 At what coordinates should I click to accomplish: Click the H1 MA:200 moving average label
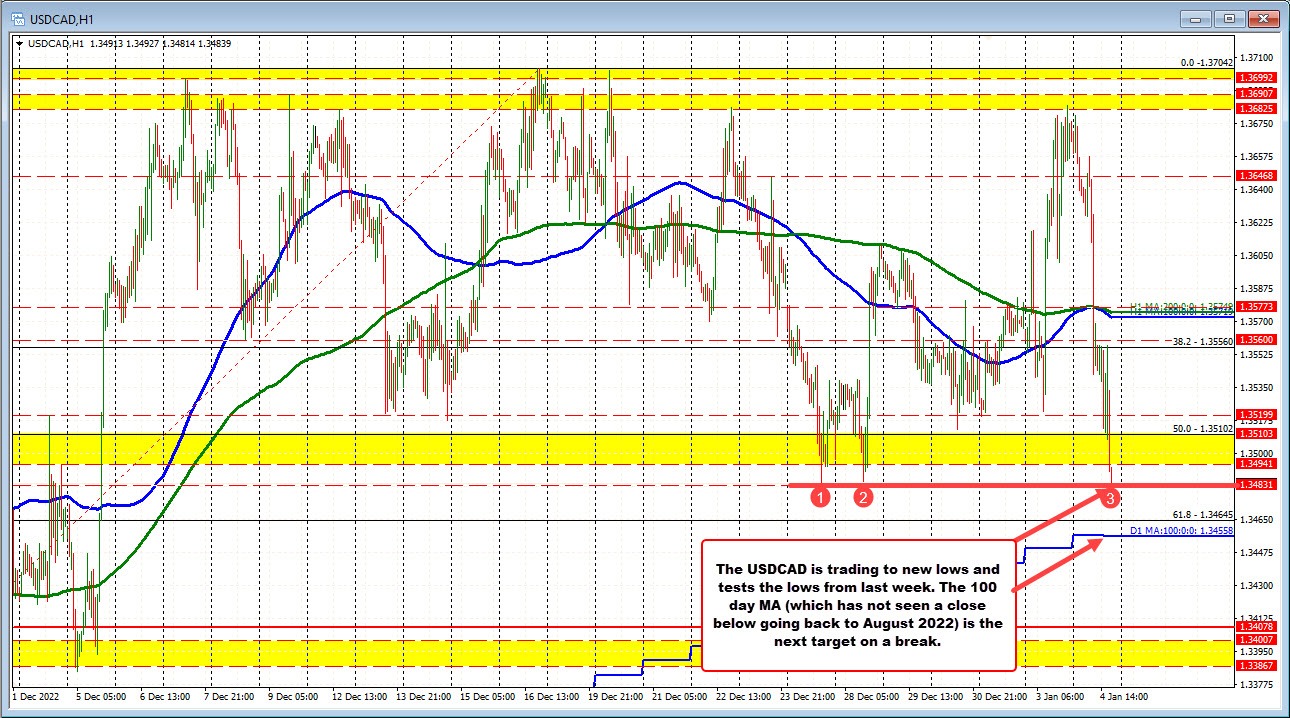(1183, 306)
